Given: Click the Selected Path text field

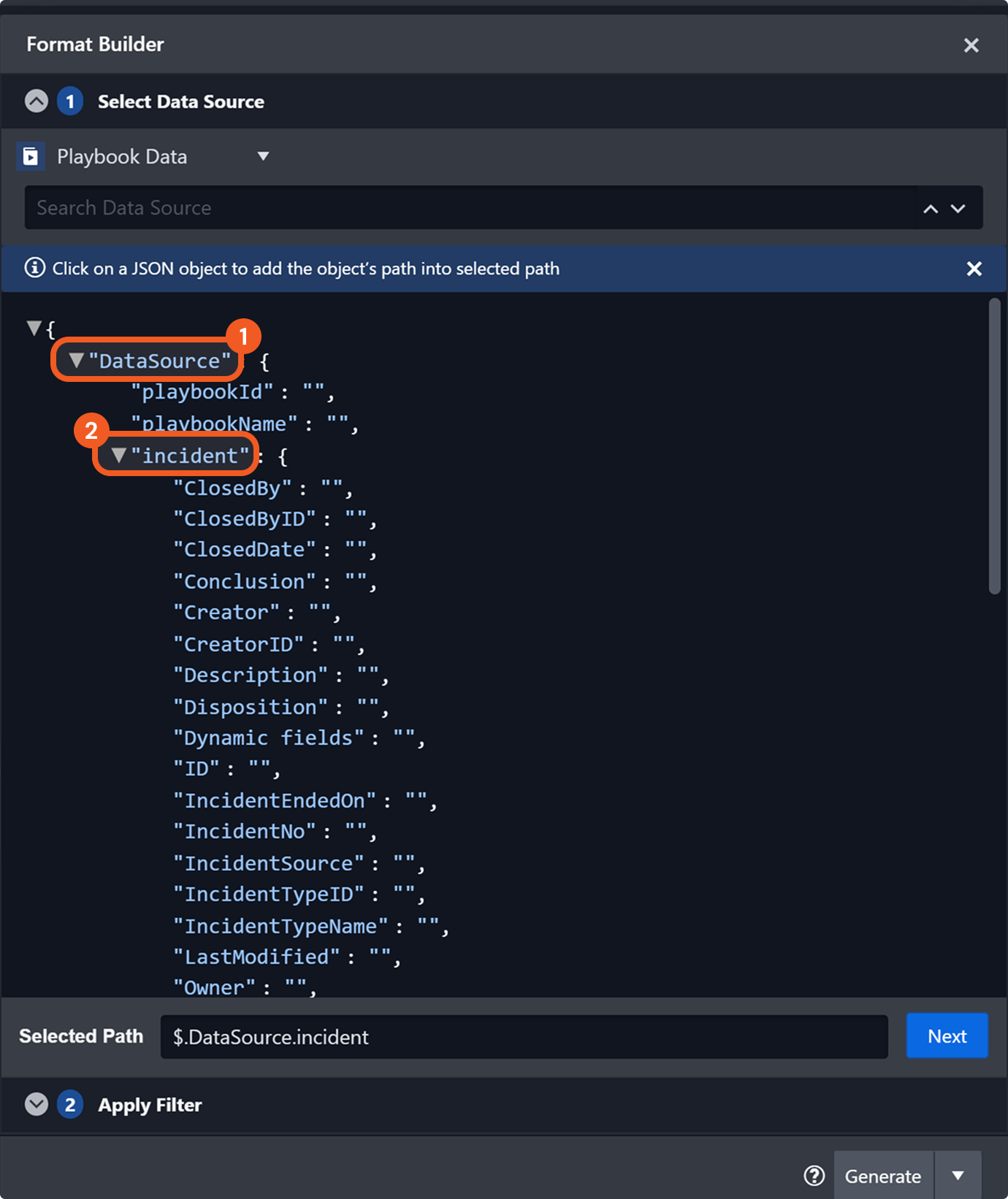Looking at the screenshot, I should (x=523, y=1037).
